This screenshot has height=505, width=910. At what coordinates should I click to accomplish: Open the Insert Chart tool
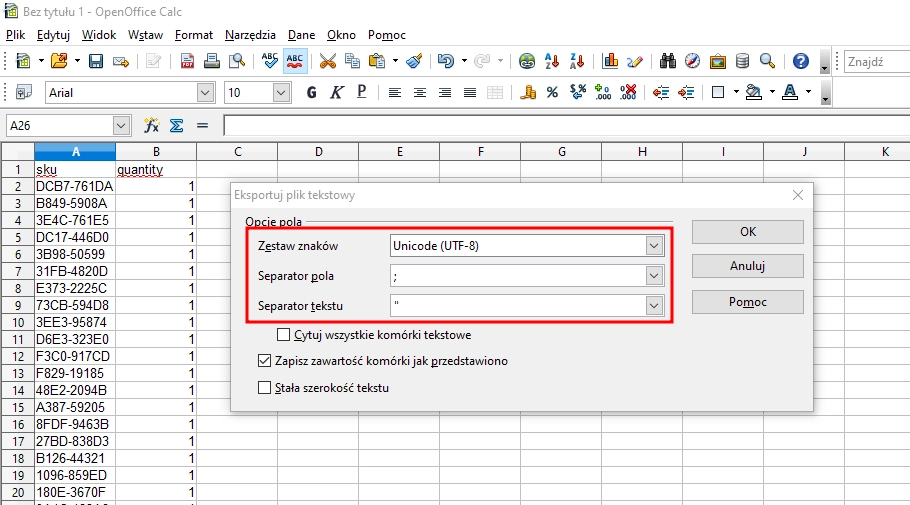tap(609, 61)
